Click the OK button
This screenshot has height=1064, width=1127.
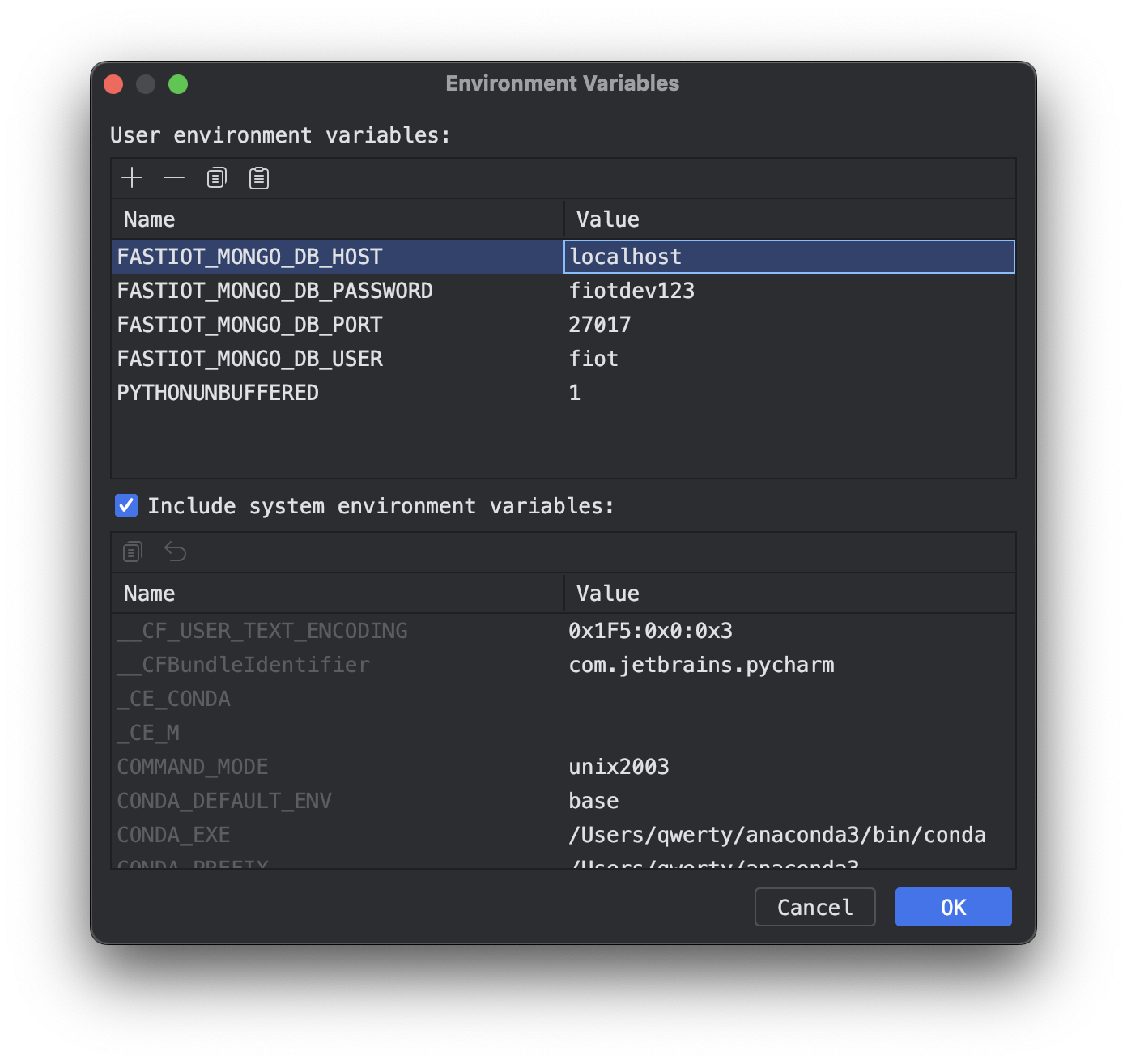[x=953, y=907]
